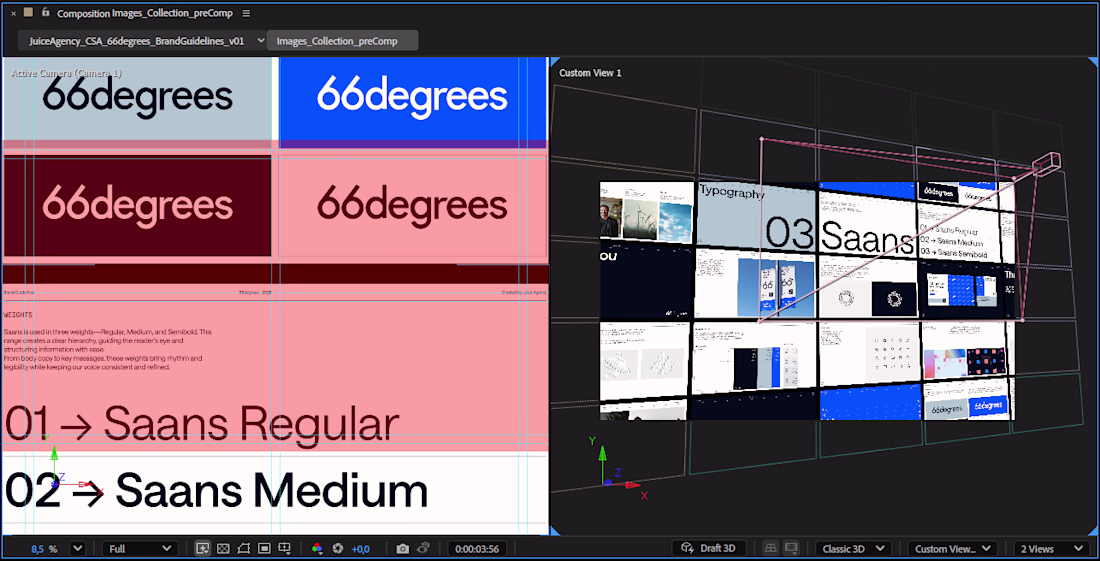Click the Show Snapshot icon
The width and height of the screenshot is (1100, 561).
[423, 548]
